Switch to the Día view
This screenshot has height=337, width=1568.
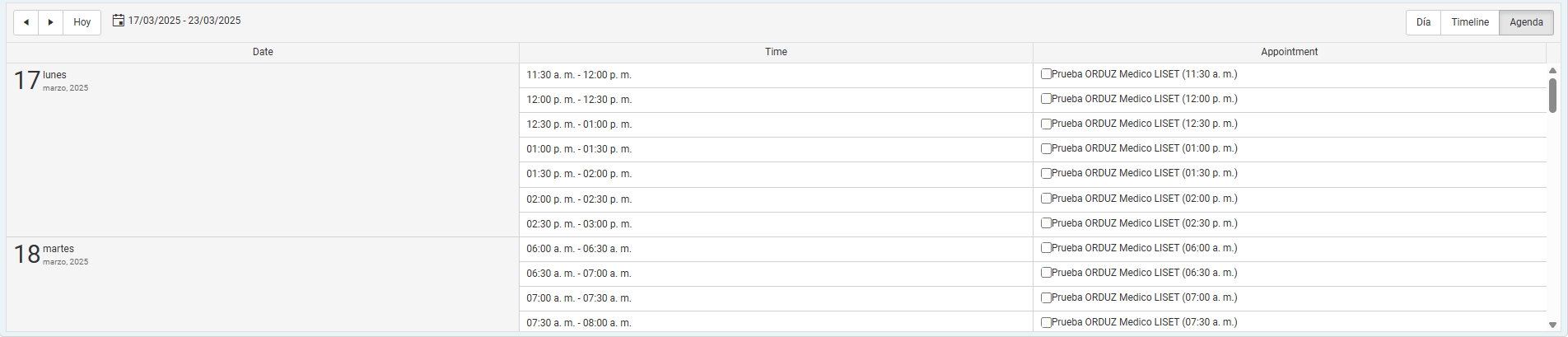coord(1423,22)
